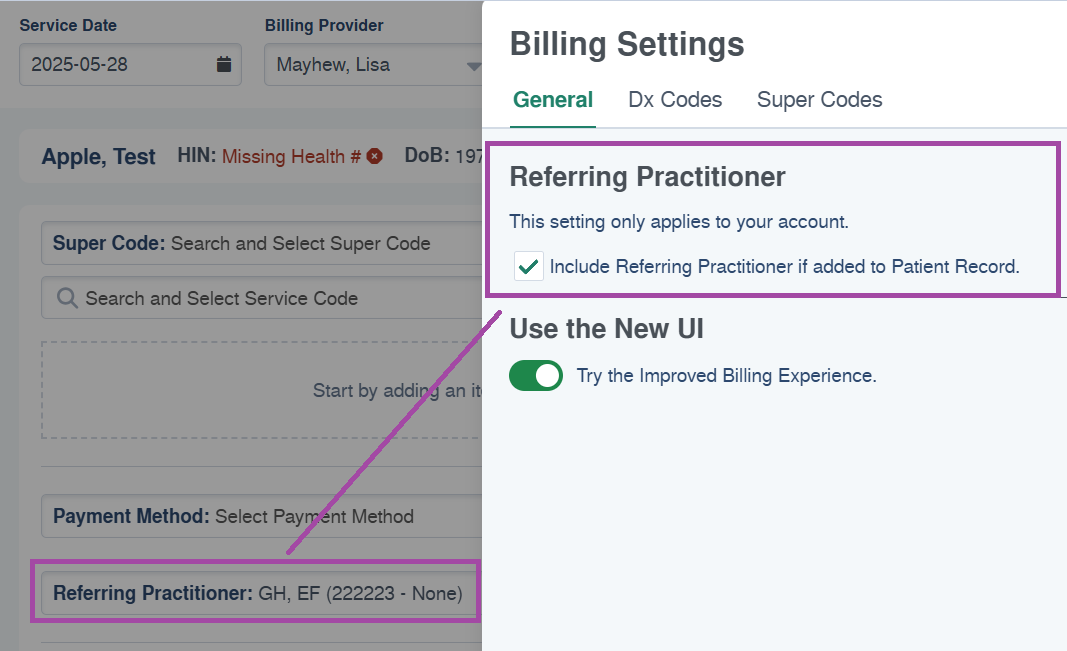
Task: Click the Mayhew, Lisa provider field
Action: [373, 65]
